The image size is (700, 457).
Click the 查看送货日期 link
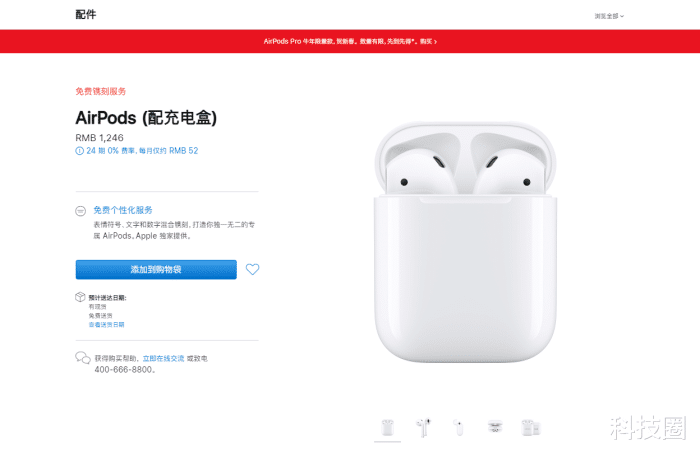(106, 324)
